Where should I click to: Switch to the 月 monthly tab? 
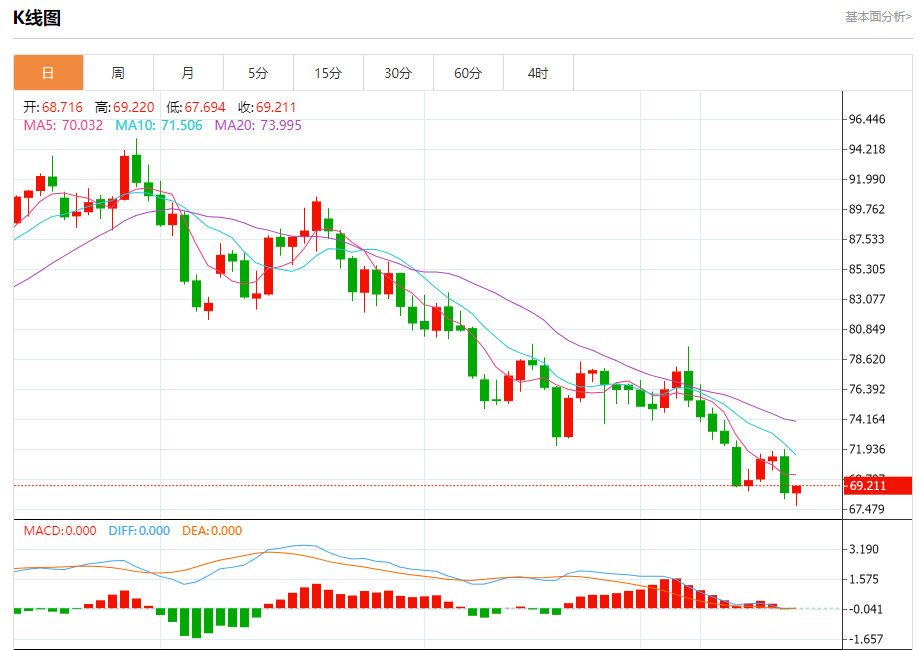[188, 73]
